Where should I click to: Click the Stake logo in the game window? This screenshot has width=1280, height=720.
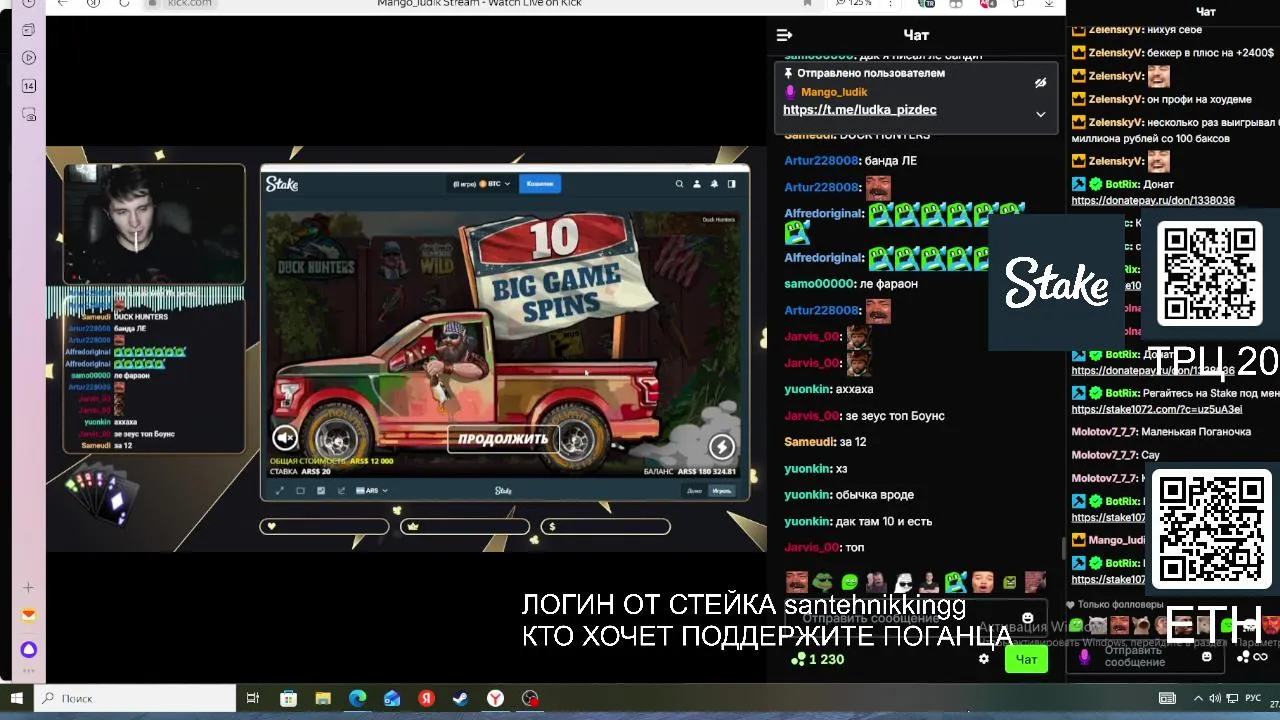click(282, 184)
